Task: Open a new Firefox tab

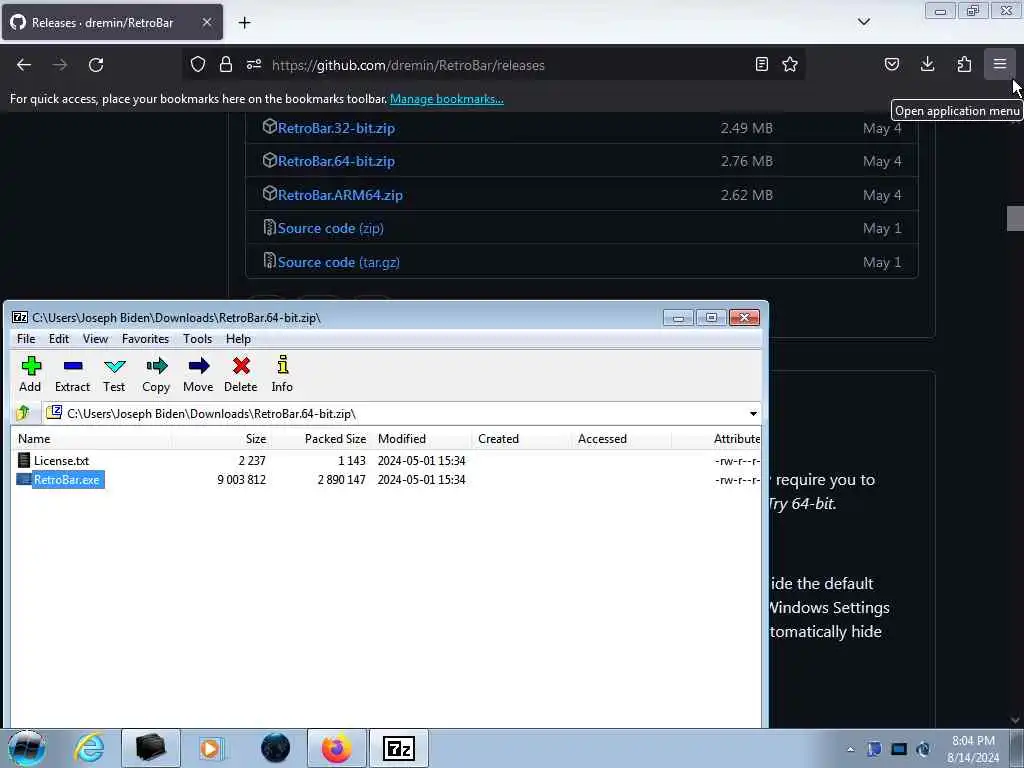Action: click(244, 22)
